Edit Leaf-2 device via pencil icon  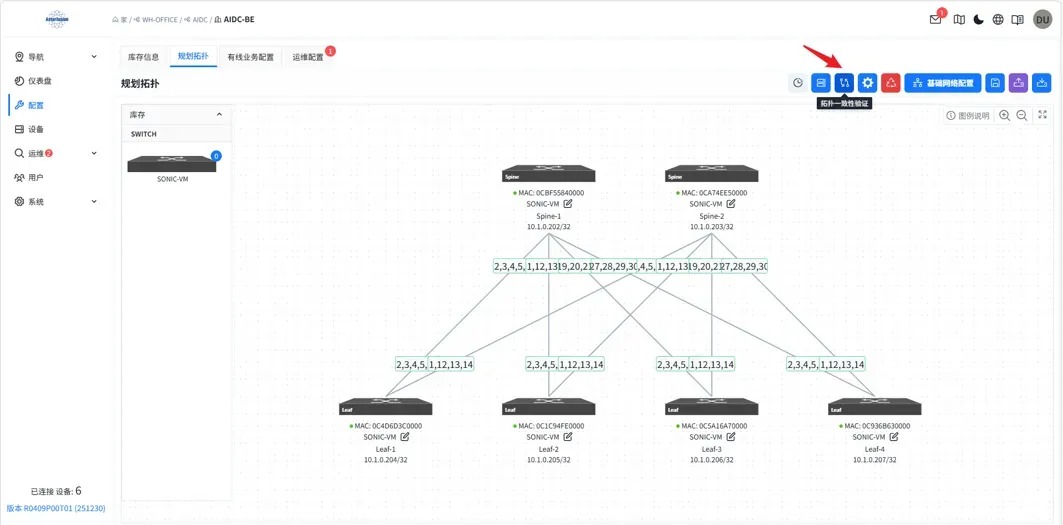click(x=567, y=437)
